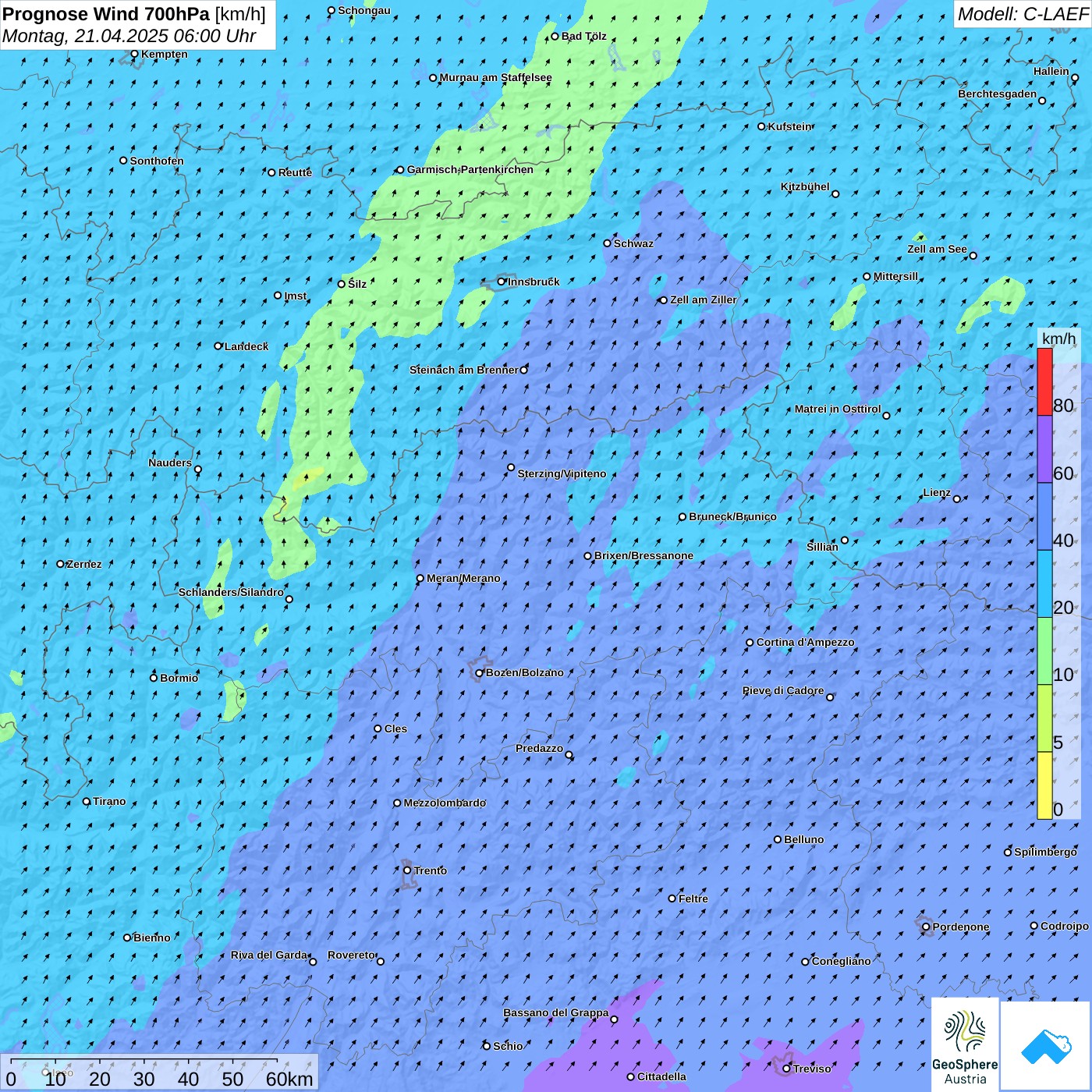The image size is (1092, 1092).
Task: Click the Reutte city label
Action: pos(295,172)
